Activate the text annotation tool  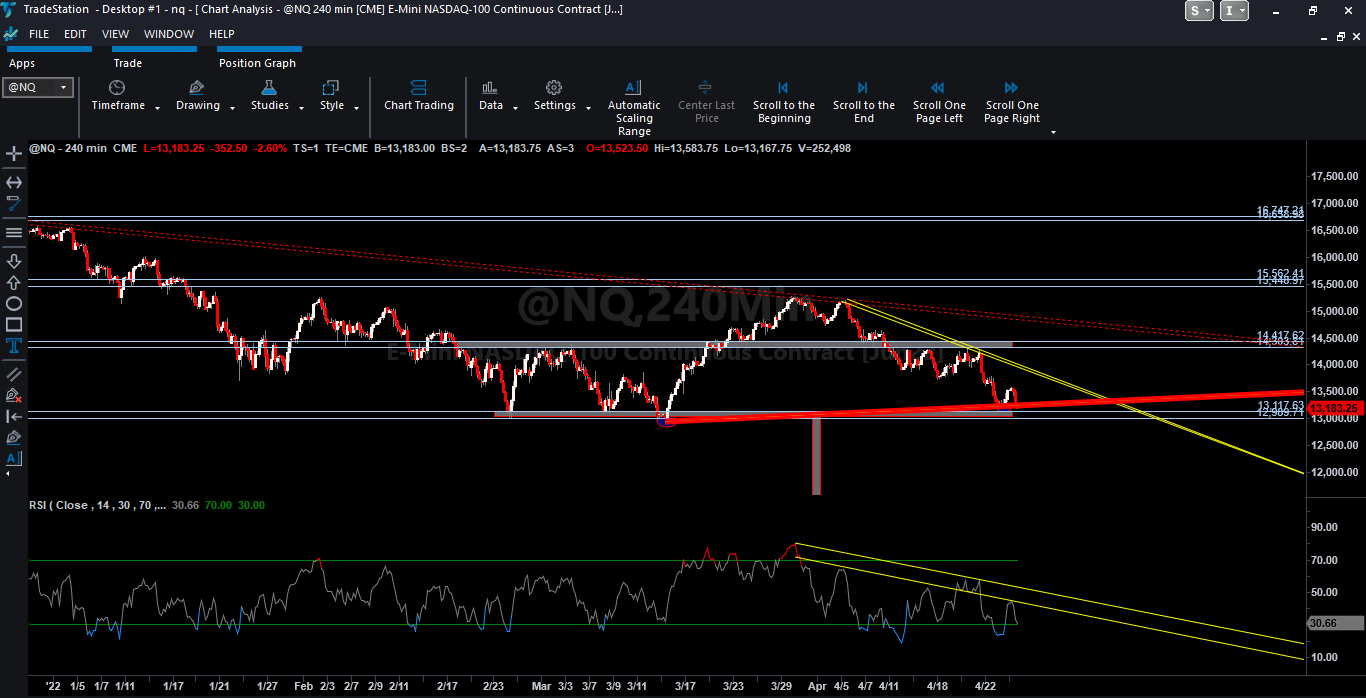tap(14, 346)
